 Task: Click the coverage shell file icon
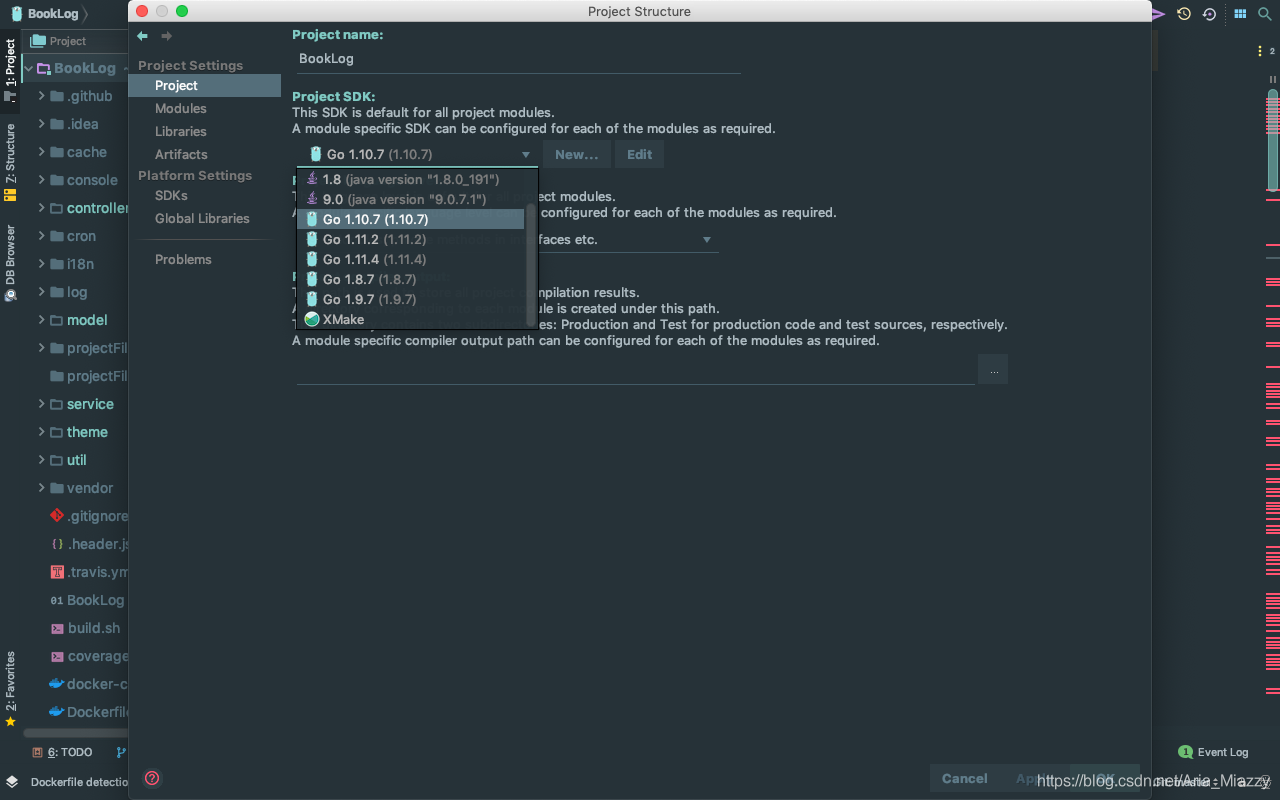click(57, 656)
